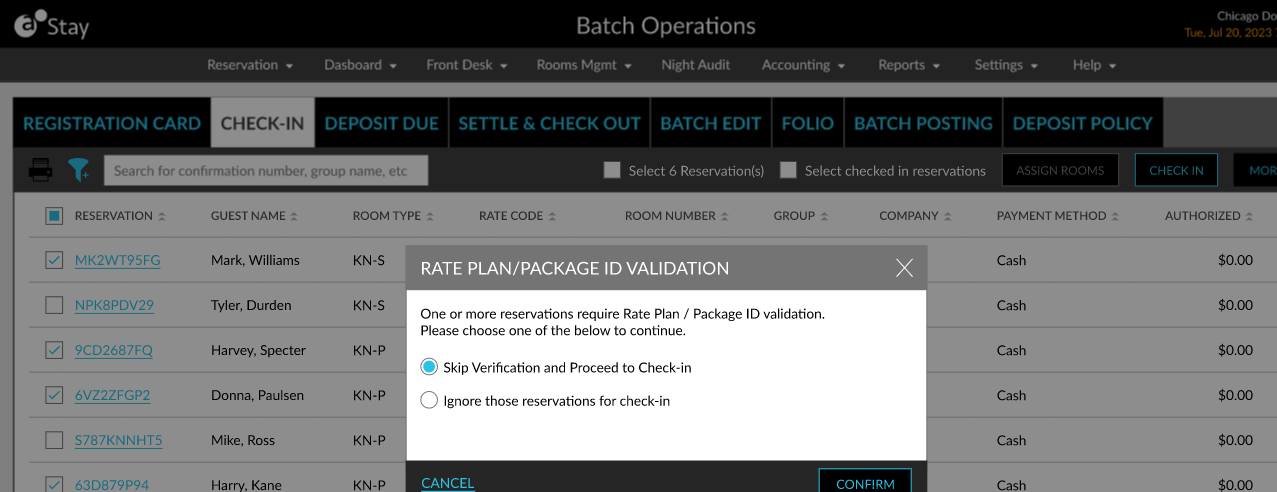The height and width of the screenshot is (492, 1277).
Task: Sort by Authorized column arrows
Action: pyautogui.click(x=1250, y=216)
